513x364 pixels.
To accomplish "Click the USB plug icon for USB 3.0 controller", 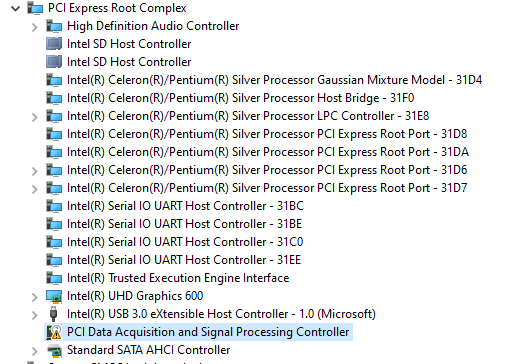I will click(53, 314).
